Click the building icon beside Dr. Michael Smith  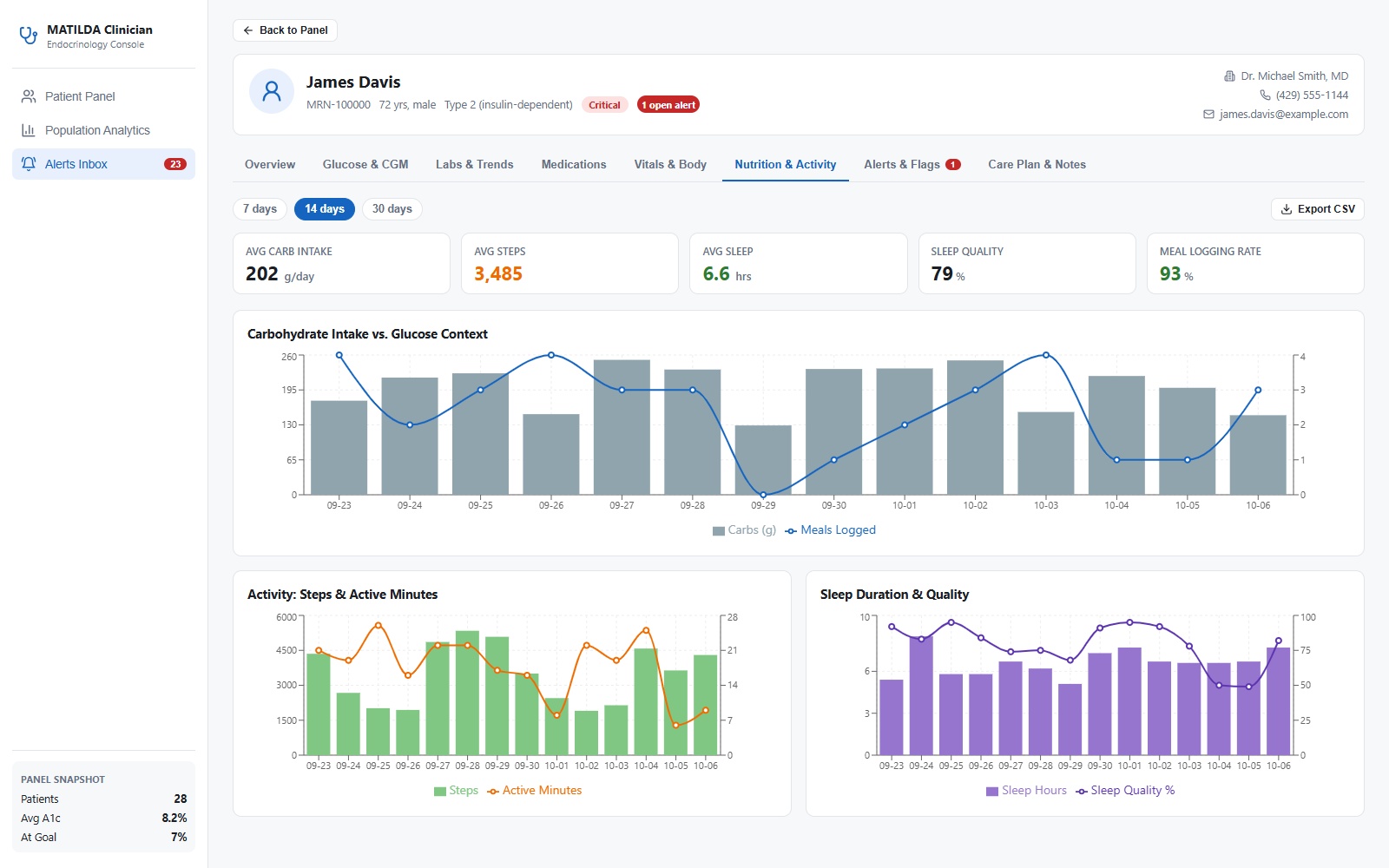1229,76
